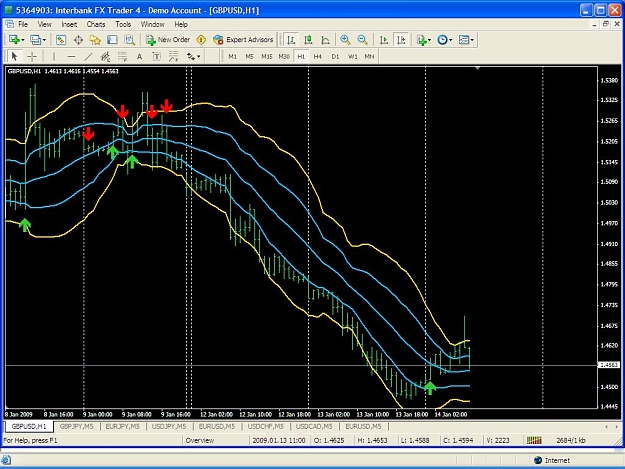625x469 pixels.
Task: Select the Text Label T tool
Action: [157, 57]
